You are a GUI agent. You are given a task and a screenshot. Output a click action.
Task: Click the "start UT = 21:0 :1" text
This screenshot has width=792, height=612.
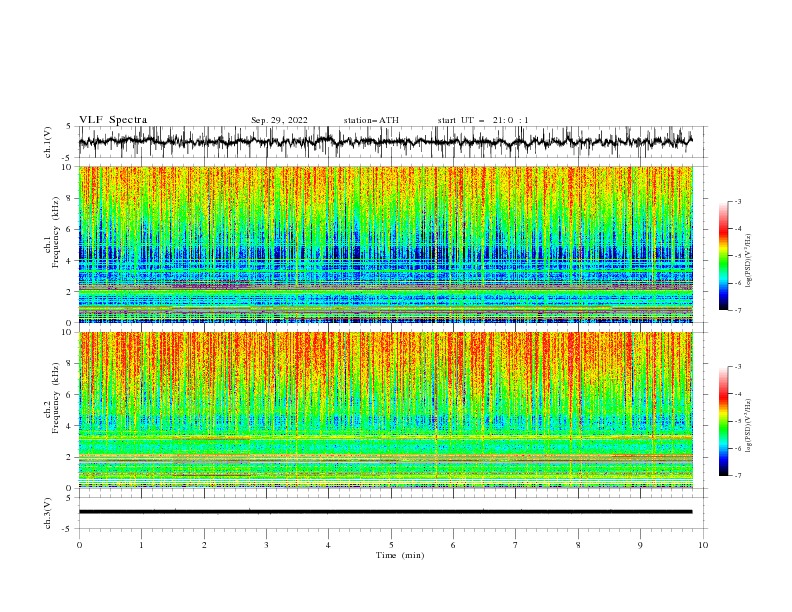tap(483, 120)
